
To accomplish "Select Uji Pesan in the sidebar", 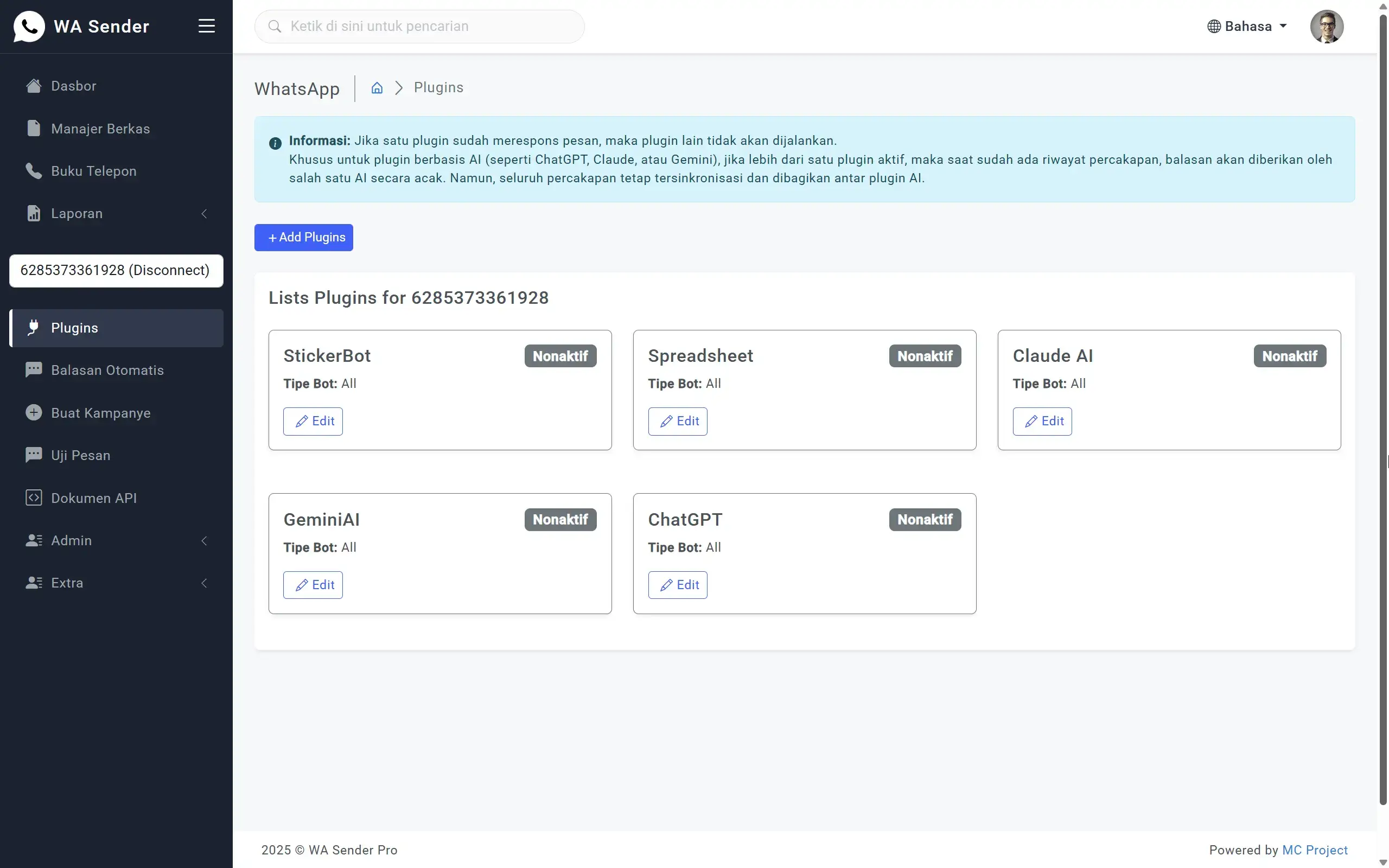I will [x=80, y=455].
